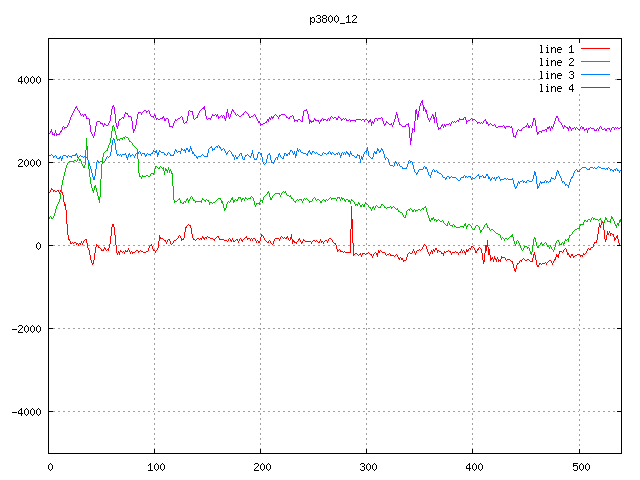The height and width of the screenshot is (480, 640).
Task: Click the x-axis label 100
Action: pos(156,467)
